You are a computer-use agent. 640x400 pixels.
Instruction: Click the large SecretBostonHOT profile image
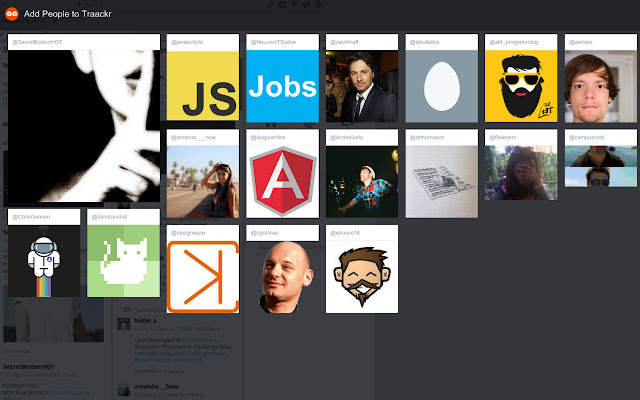point(84,126)
